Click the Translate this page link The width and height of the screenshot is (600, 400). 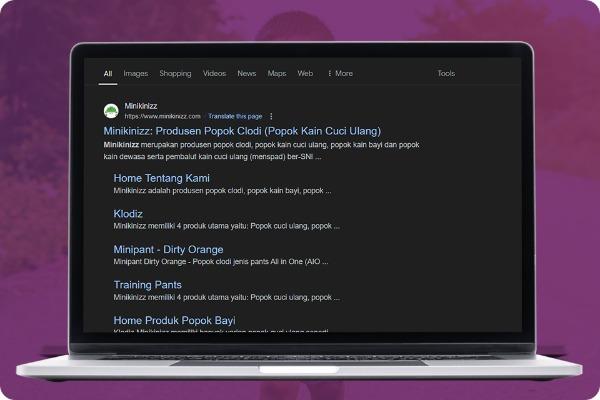235,116
